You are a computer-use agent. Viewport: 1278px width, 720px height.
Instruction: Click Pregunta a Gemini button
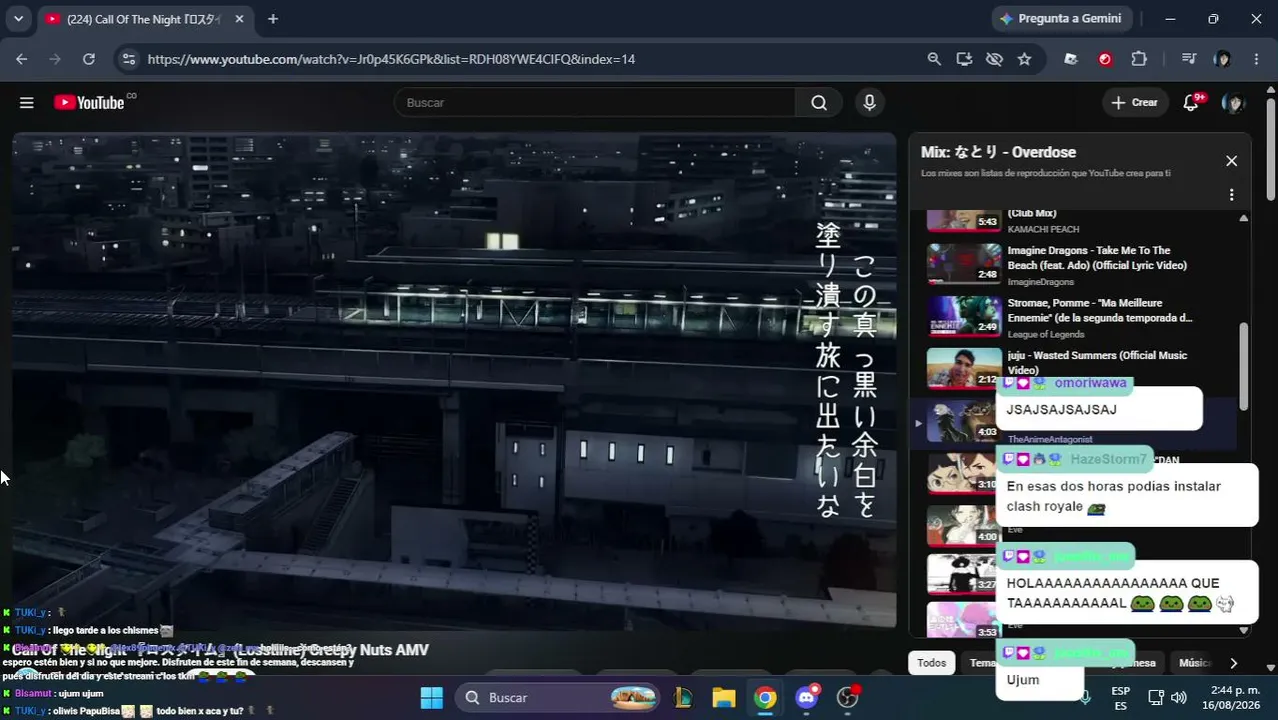pyautogui.click(x=1061, y=18)
